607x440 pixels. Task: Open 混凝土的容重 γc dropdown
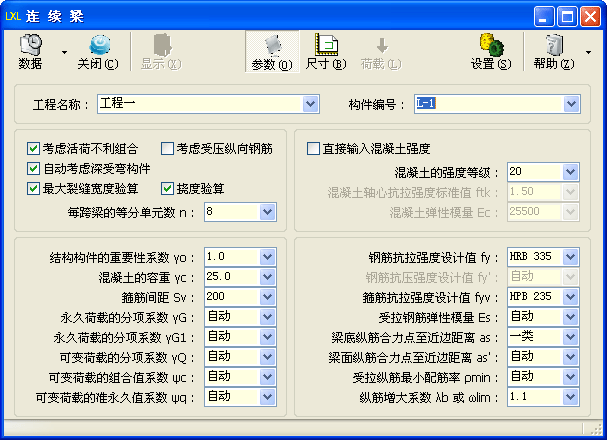[267, 277]
